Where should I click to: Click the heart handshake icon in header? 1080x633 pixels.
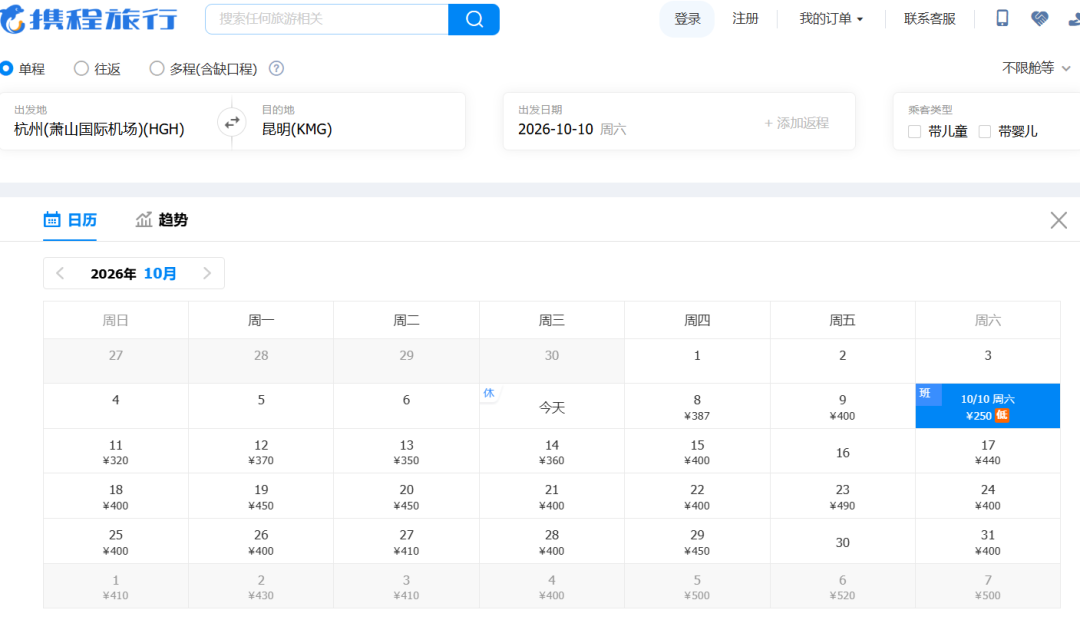pos(1039,19)
